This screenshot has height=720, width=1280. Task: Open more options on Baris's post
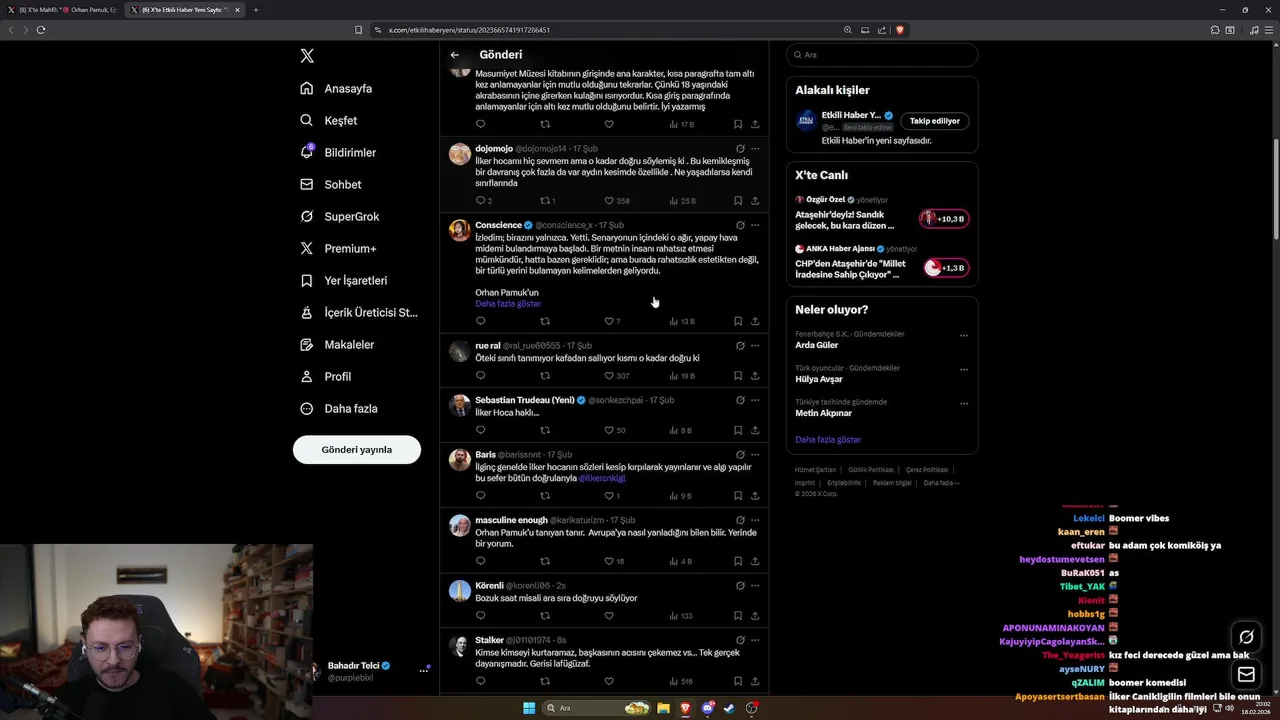[755, 454]
